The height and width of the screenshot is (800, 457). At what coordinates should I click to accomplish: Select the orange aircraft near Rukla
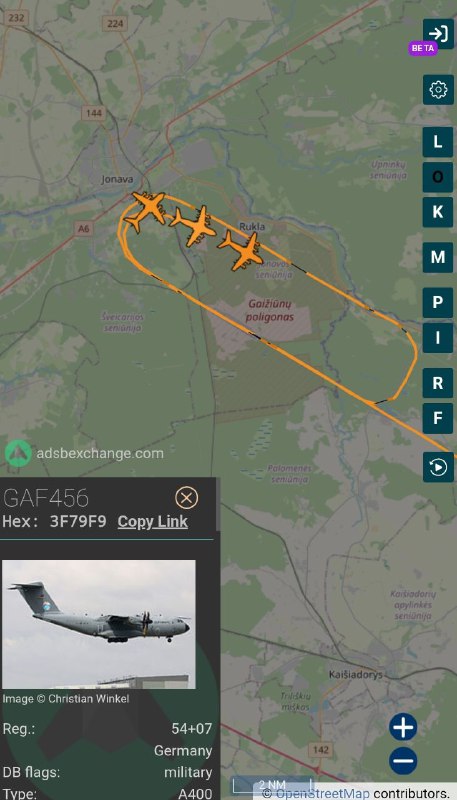[241, 251]
